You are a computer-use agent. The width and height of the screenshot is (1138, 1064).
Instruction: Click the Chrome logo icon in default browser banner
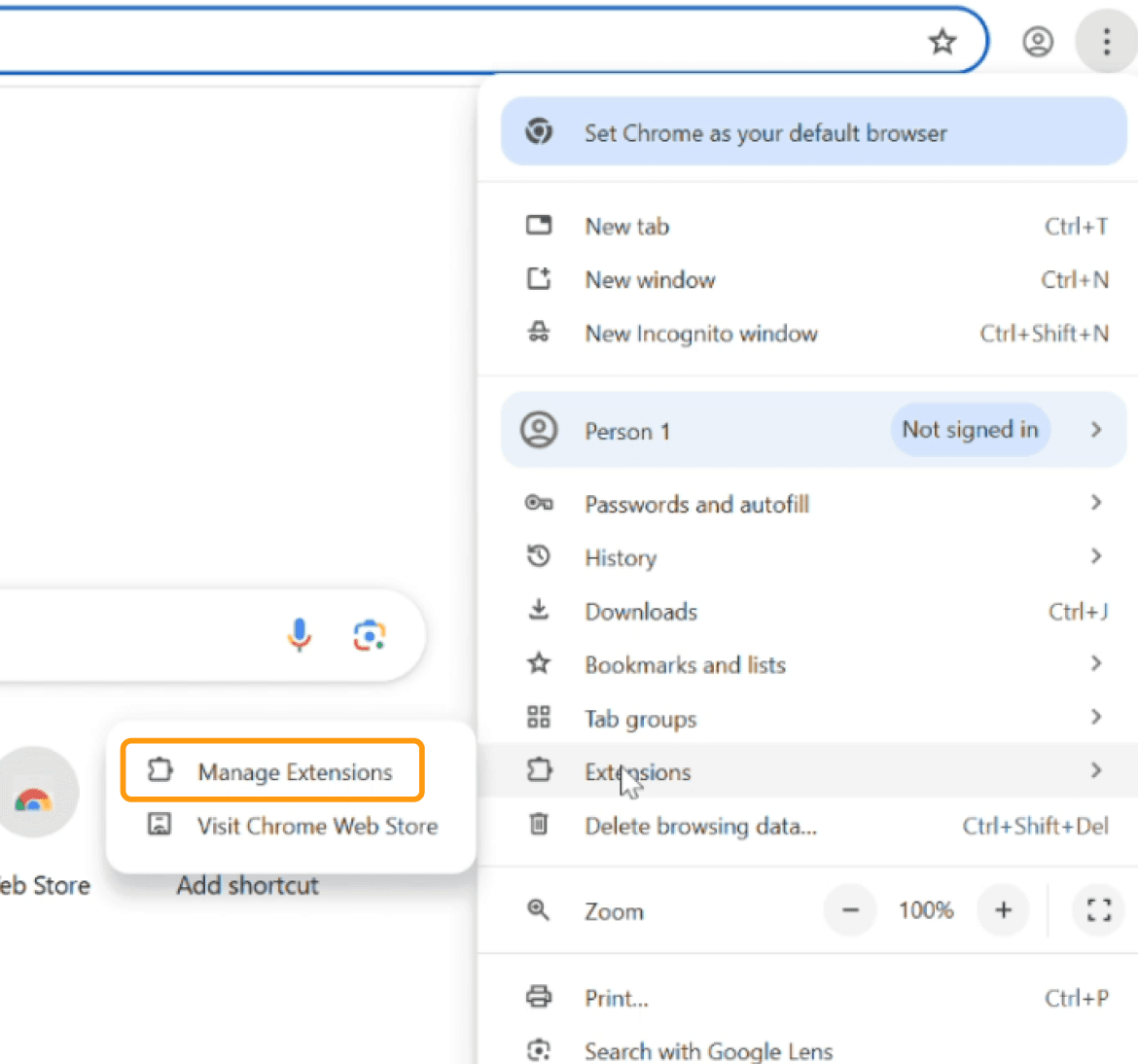[539, 131]
